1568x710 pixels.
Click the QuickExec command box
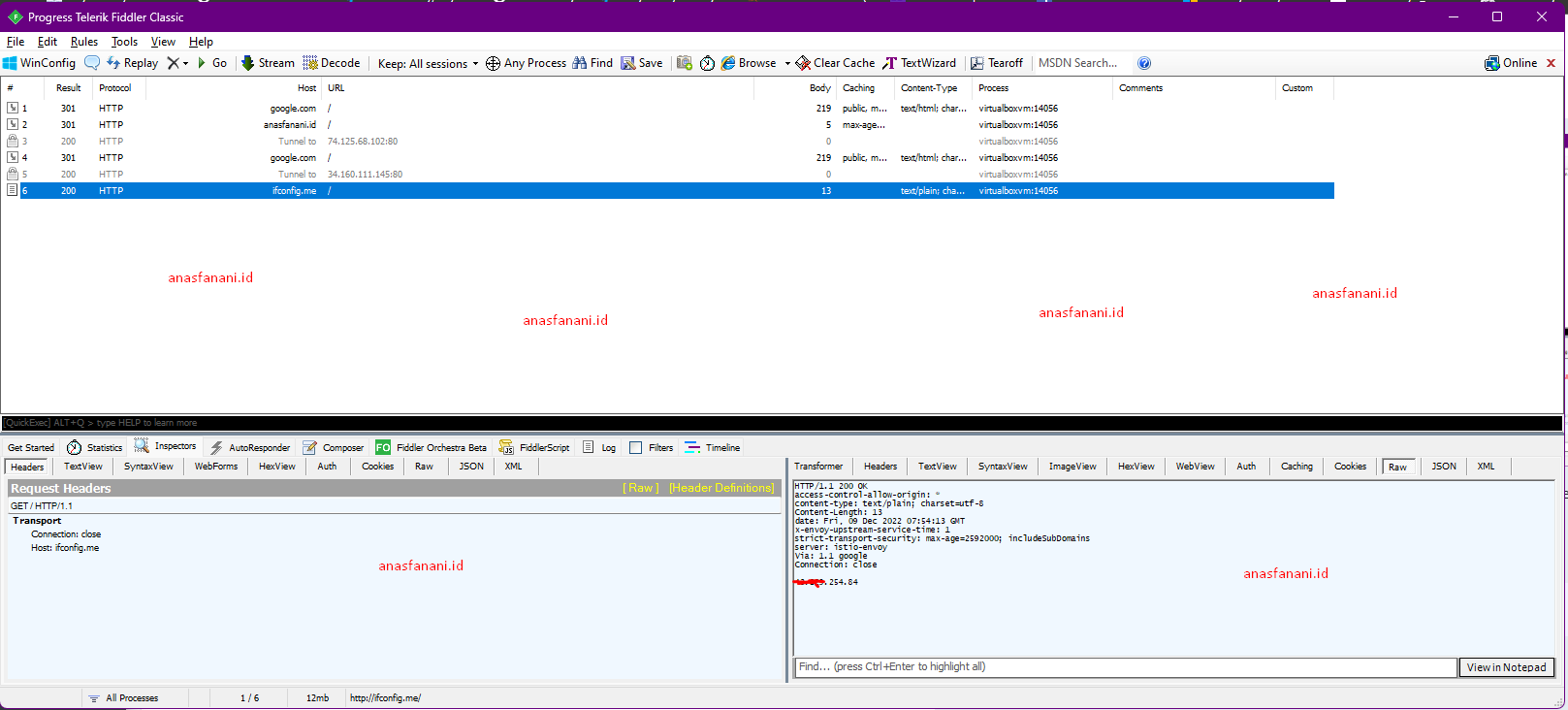click(782, 423)
